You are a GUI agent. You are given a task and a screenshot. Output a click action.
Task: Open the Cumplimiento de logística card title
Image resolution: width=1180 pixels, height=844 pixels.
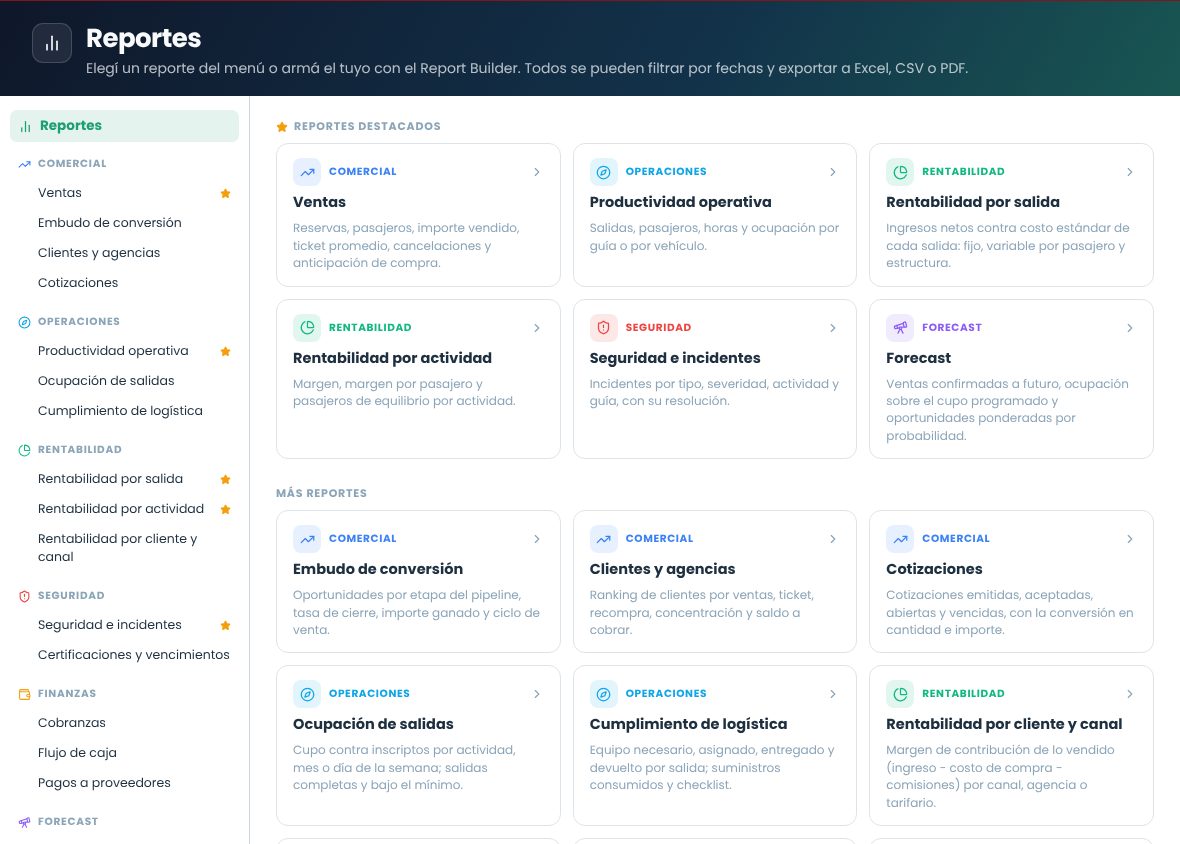(689, 724)
